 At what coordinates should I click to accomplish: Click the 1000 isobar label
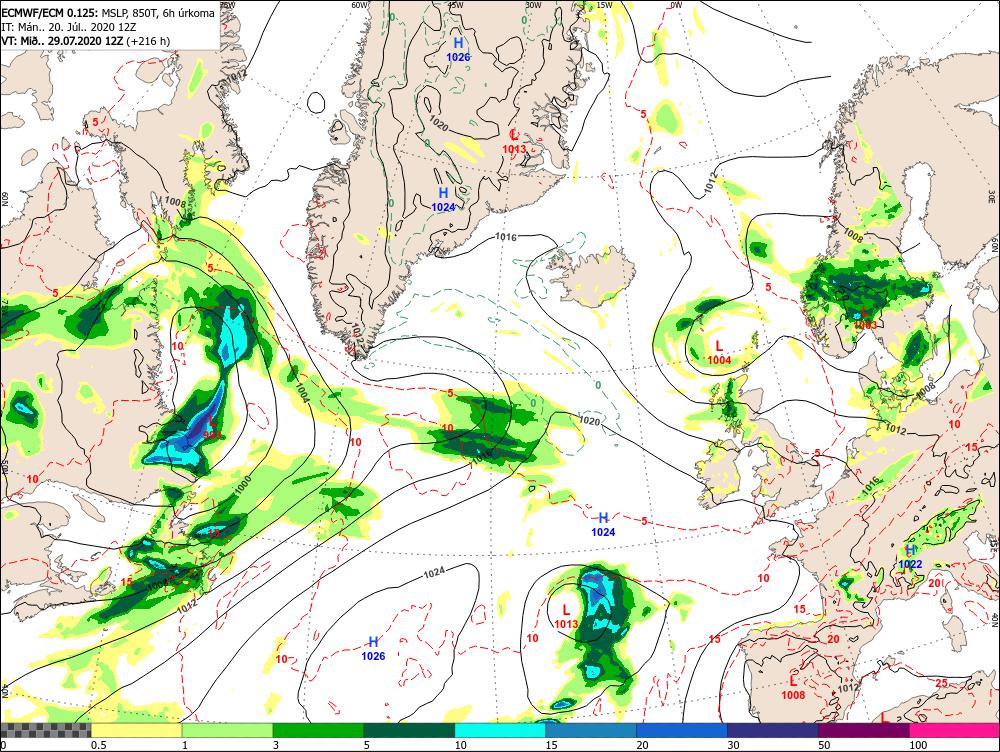click(x=243, y=484)
